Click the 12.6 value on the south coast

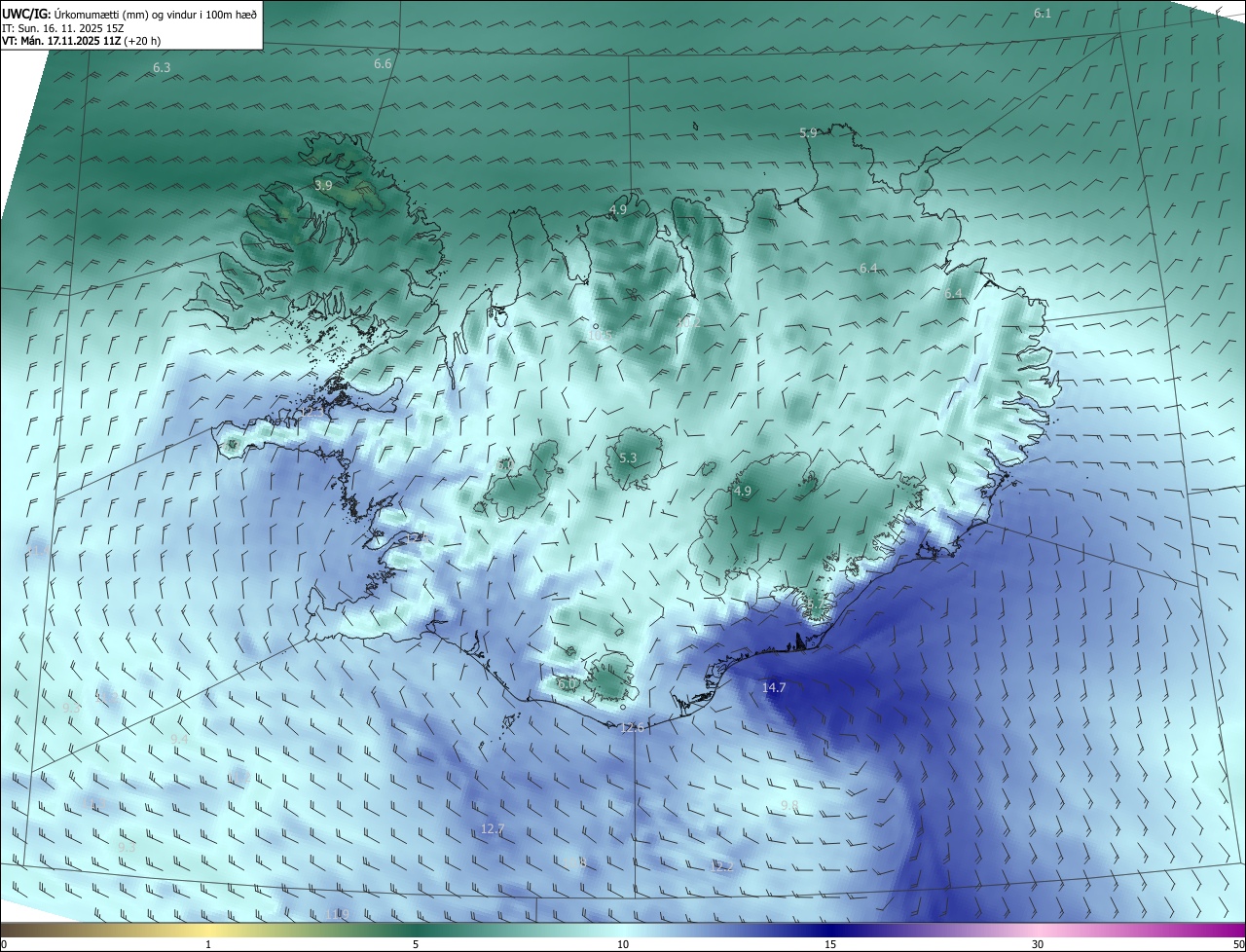(633, 727)
